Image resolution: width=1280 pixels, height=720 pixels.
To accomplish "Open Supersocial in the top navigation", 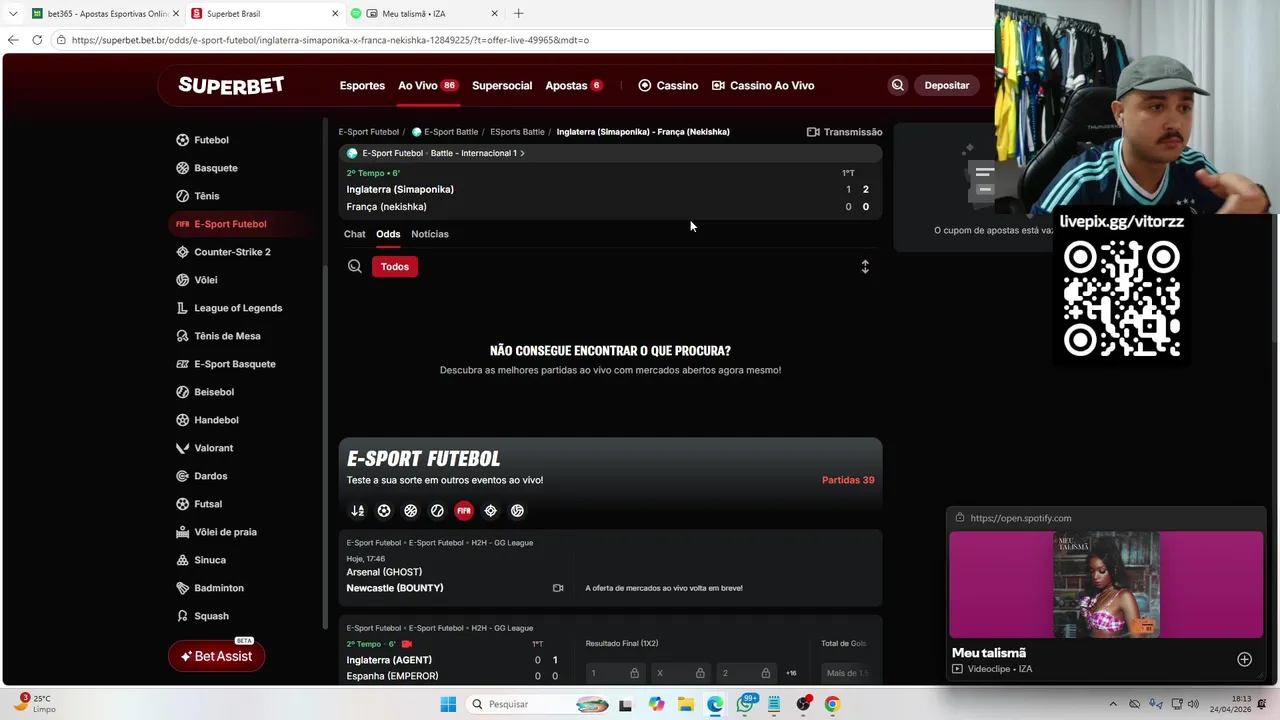I will 502,85.
